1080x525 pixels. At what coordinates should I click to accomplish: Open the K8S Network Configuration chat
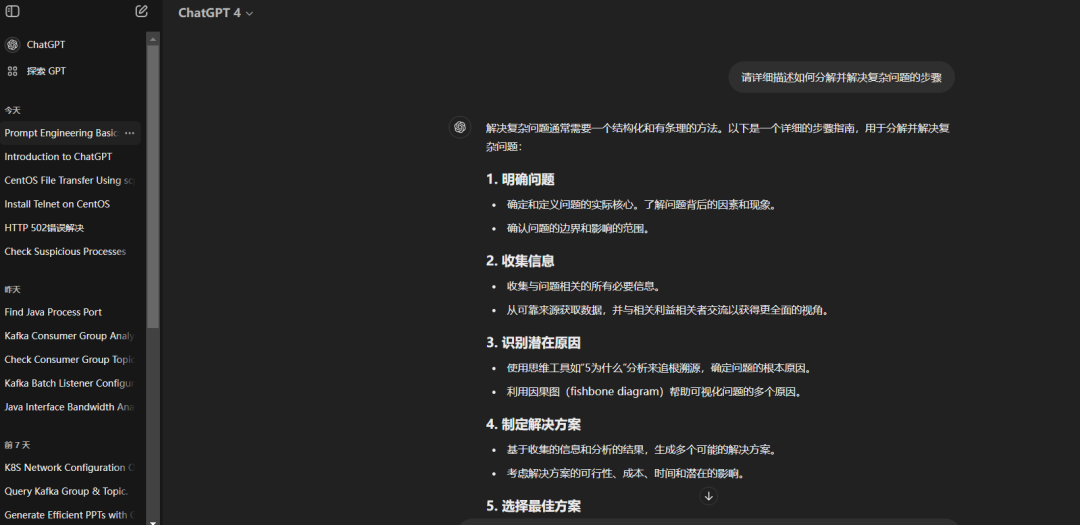(69, 468)
